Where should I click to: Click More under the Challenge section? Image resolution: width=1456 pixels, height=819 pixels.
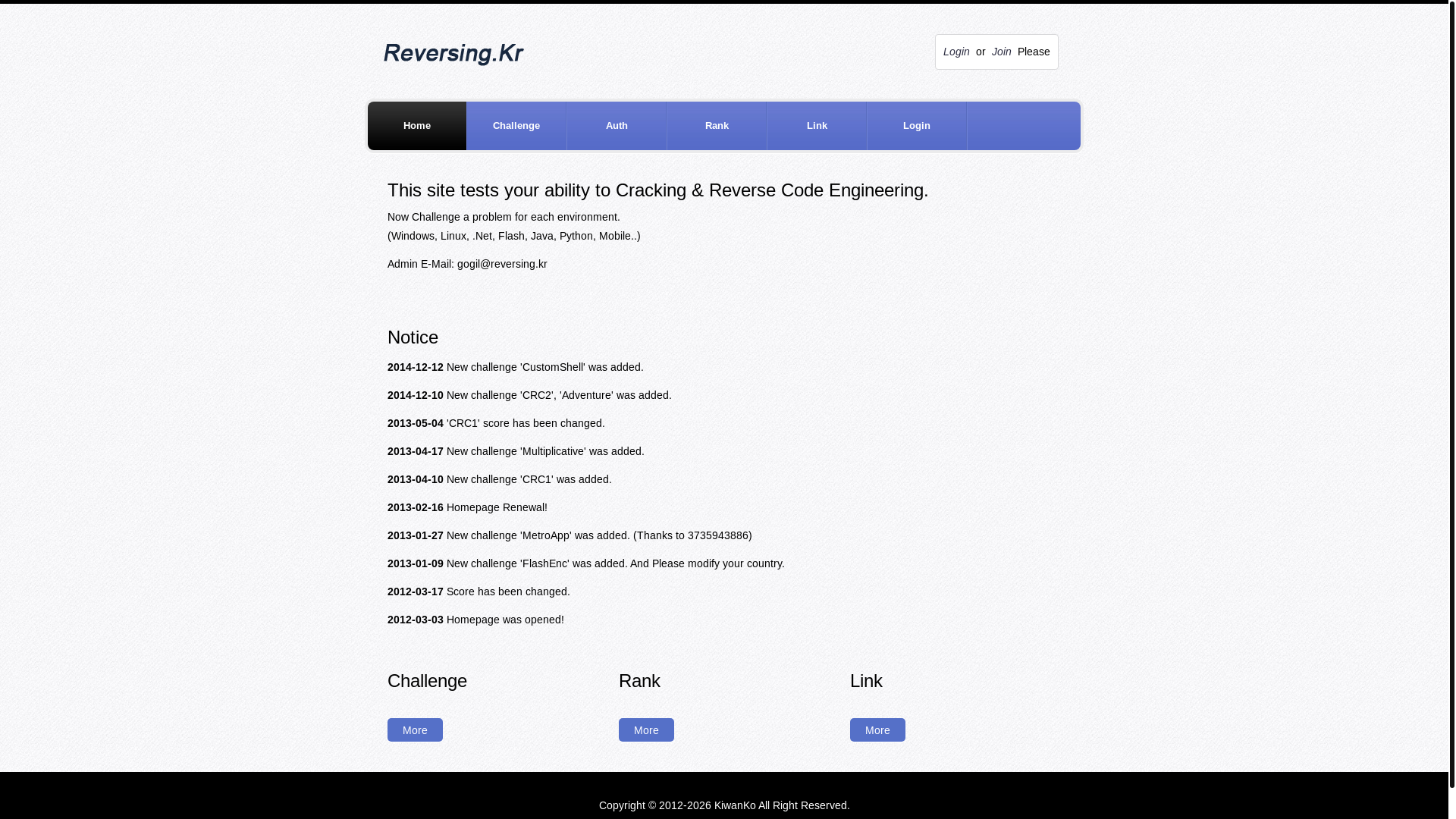tap(415, 730)
